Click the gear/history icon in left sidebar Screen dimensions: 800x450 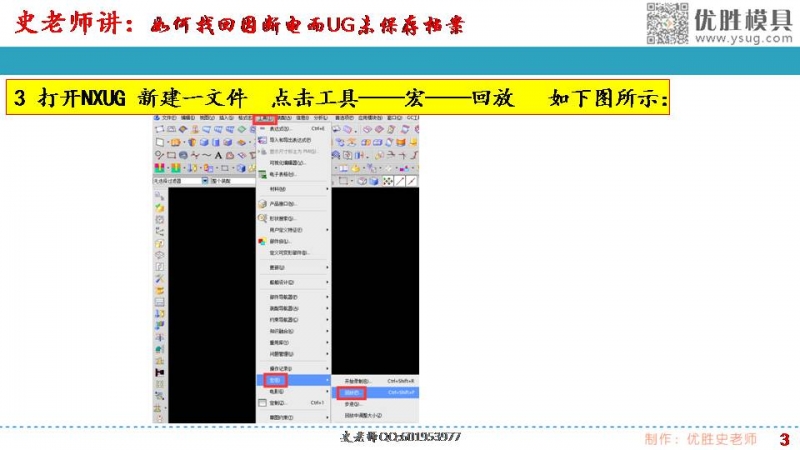160,219
